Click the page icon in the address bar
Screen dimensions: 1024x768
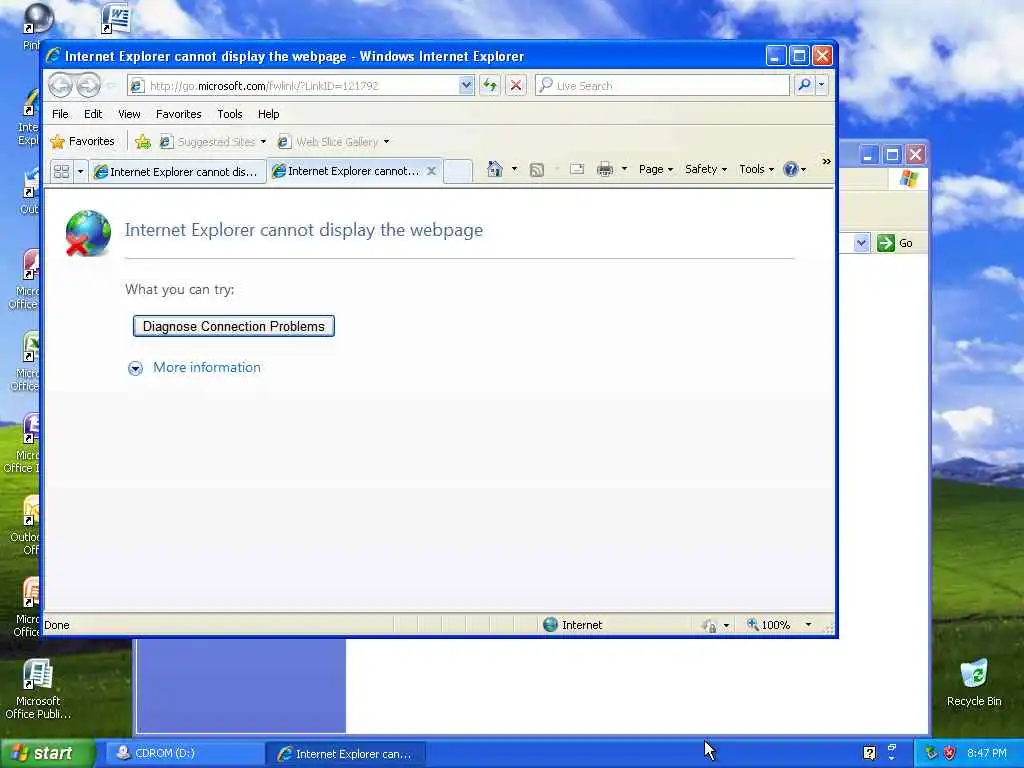tap(137, 86)
